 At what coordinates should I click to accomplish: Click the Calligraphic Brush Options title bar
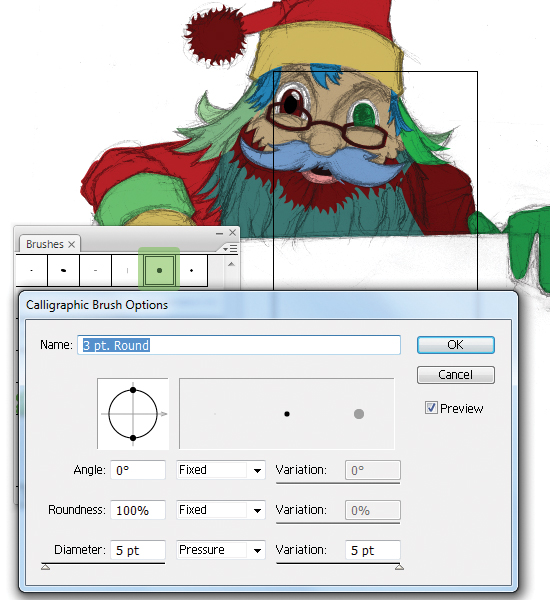coord(268,305)
